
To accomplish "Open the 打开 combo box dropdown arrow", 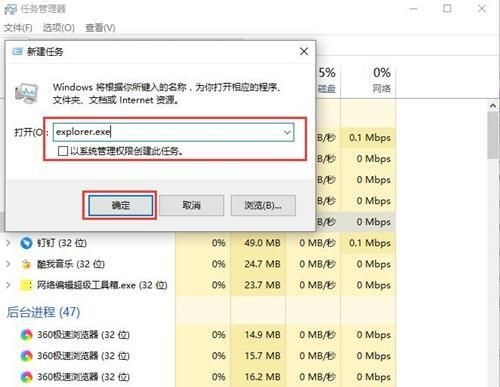I will 287,132.
